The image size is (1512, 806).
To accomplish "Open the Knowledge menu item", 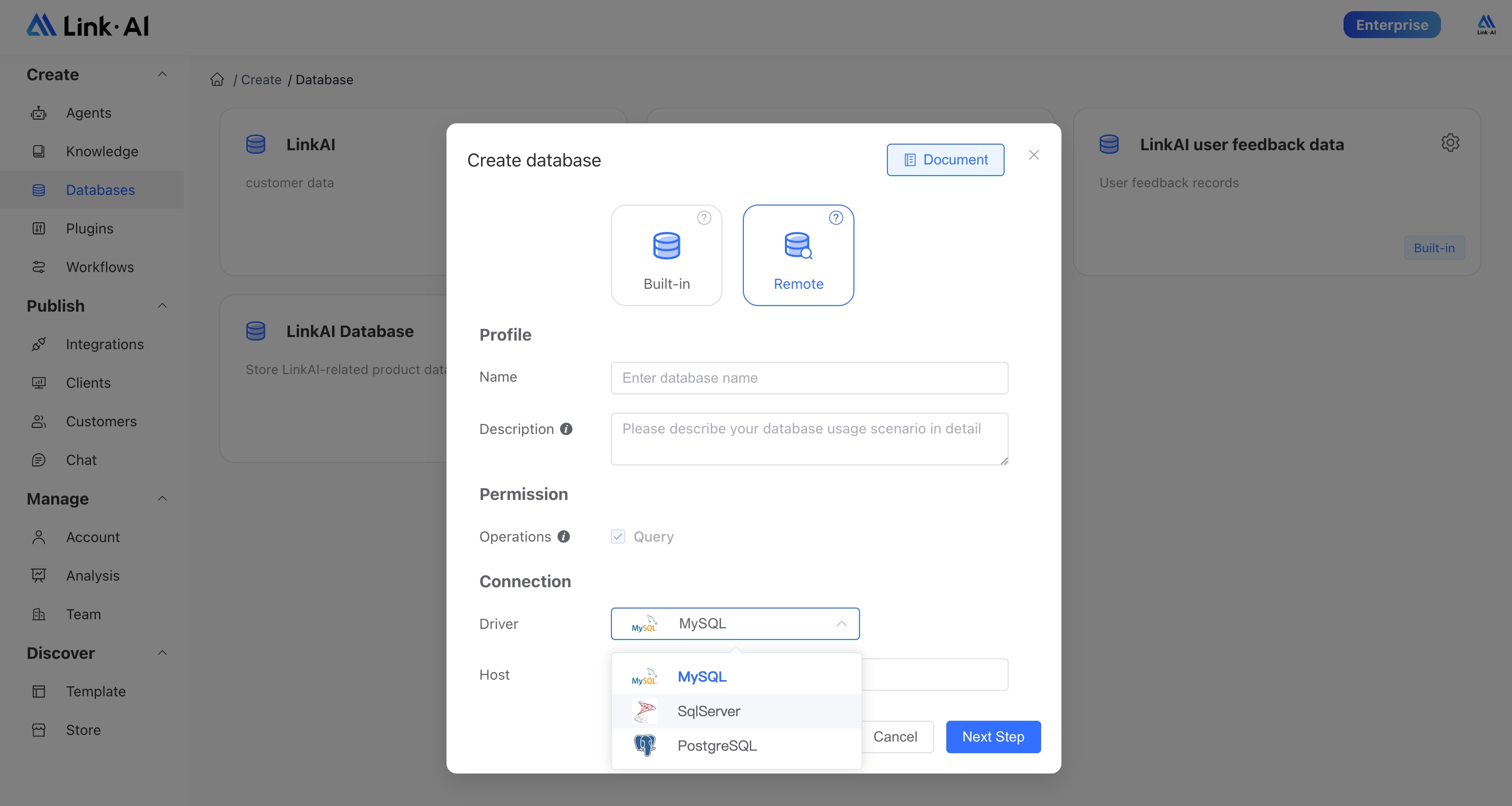I will tap(91, 151).
